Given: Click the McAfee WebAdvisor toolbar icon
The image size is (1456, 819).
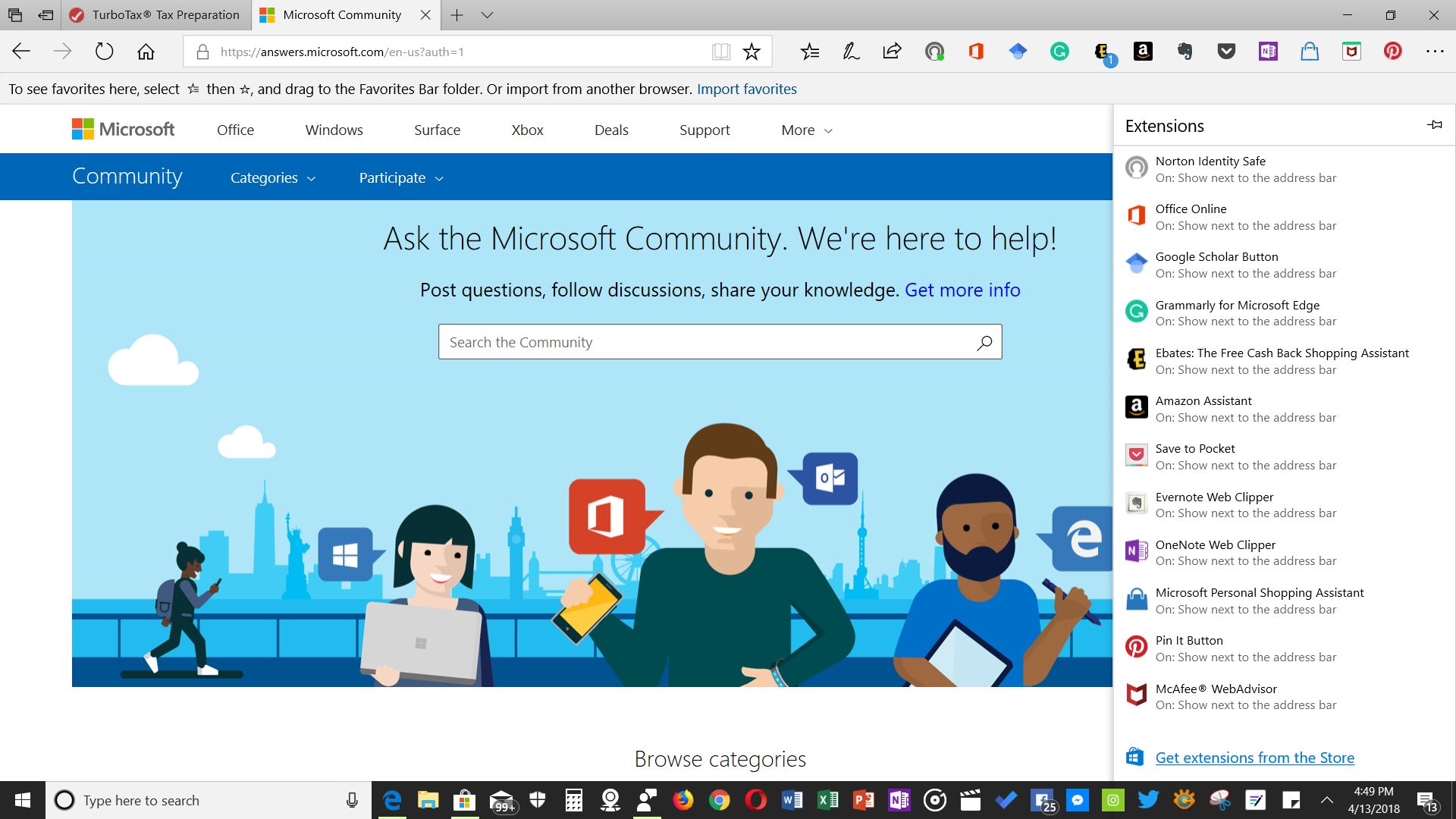Looking at the screenshot, I should click(1351, 52).
